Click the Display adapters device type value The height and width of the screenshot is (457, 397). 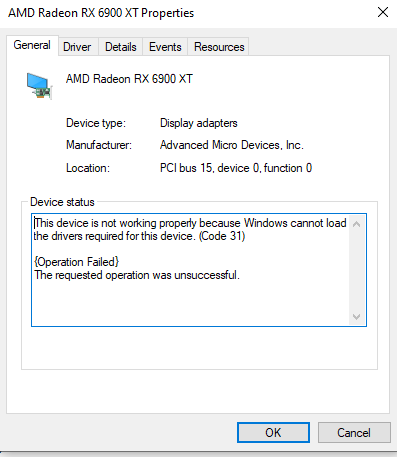point(199,123)
